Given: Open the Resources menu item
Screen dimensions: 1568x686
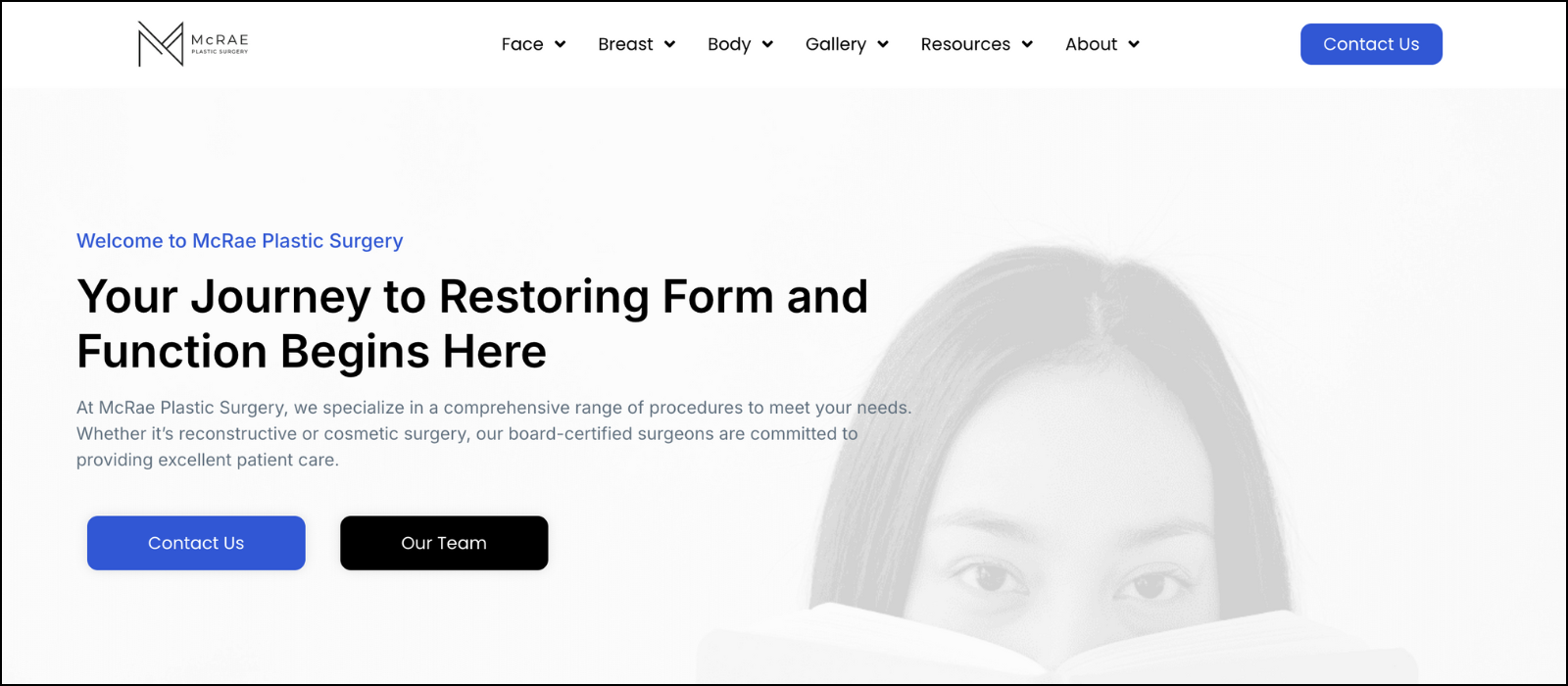Looking at the screenshot, I should (965, 44).
